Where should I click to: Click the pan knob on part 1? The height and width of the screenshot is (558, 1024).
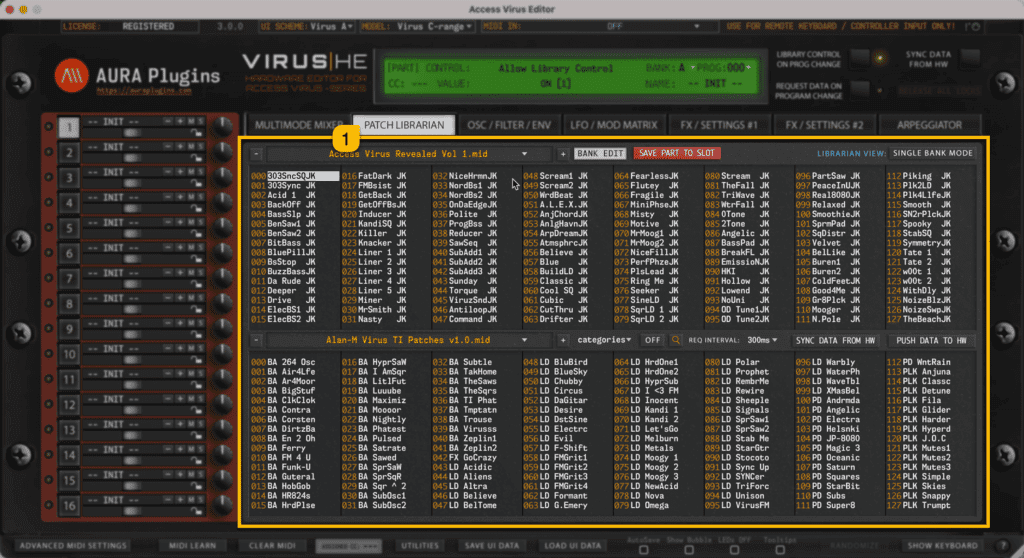coord(223,126)
